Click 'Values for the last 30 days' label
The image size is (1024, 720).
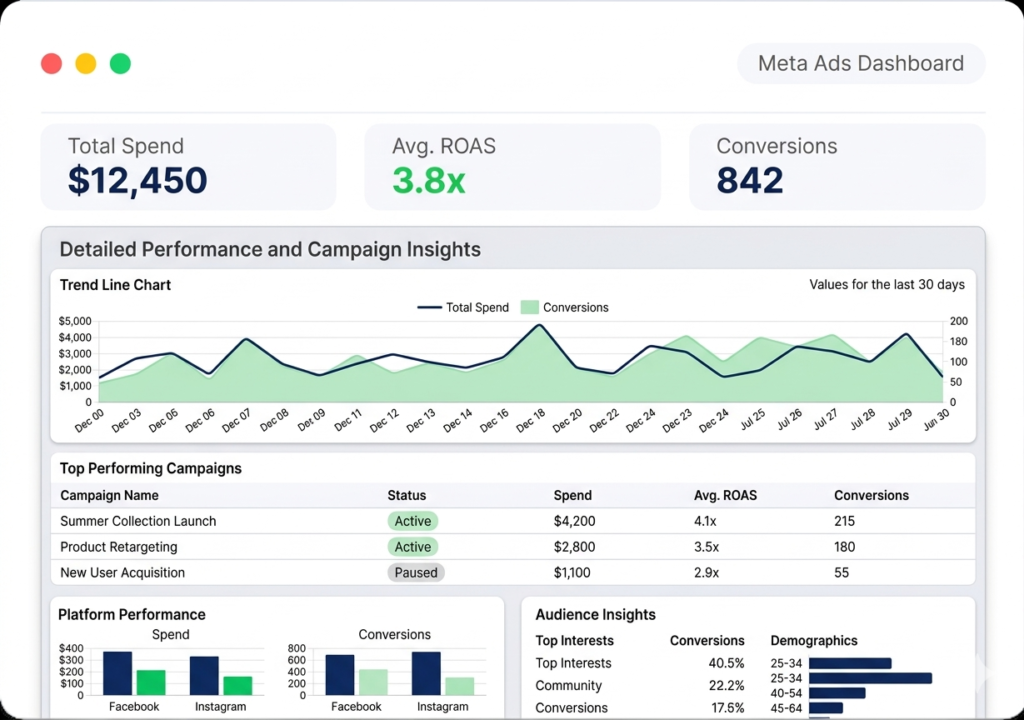886,285
